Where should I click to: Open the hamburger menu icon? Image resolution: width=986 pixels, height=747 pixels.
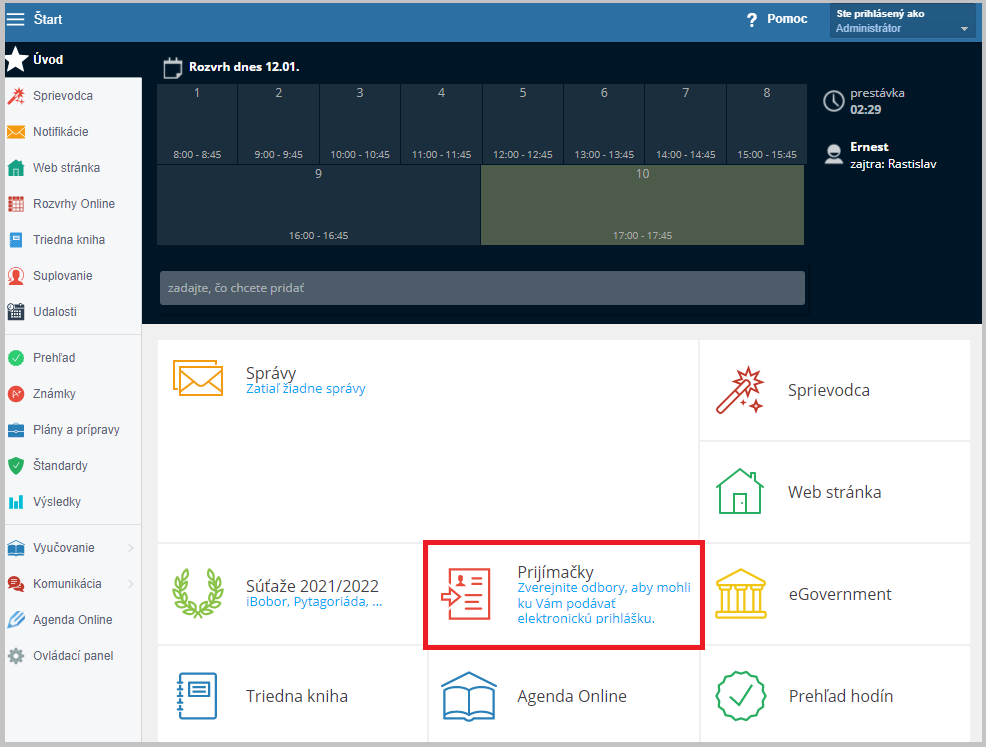(15, 19)
